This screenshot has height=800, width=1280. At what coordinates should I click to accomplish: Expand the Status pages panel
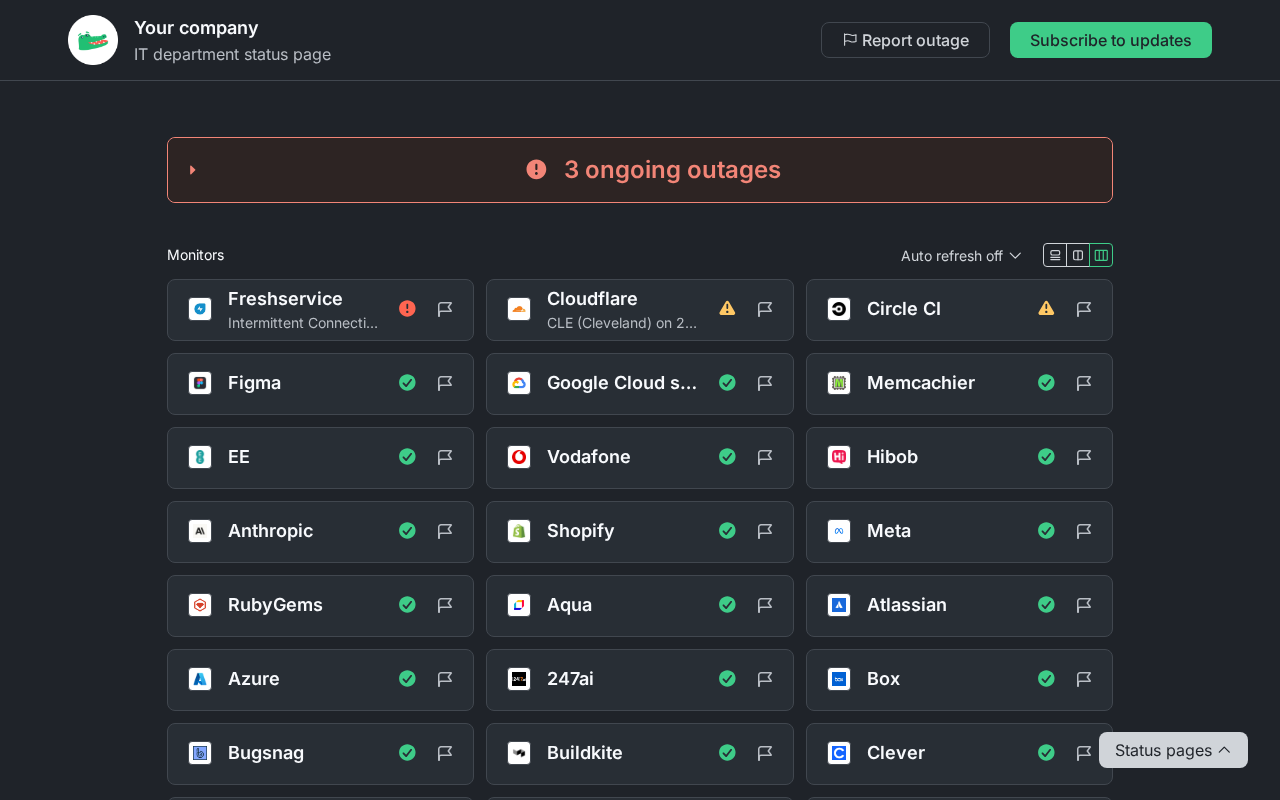tap(1173, 750)
